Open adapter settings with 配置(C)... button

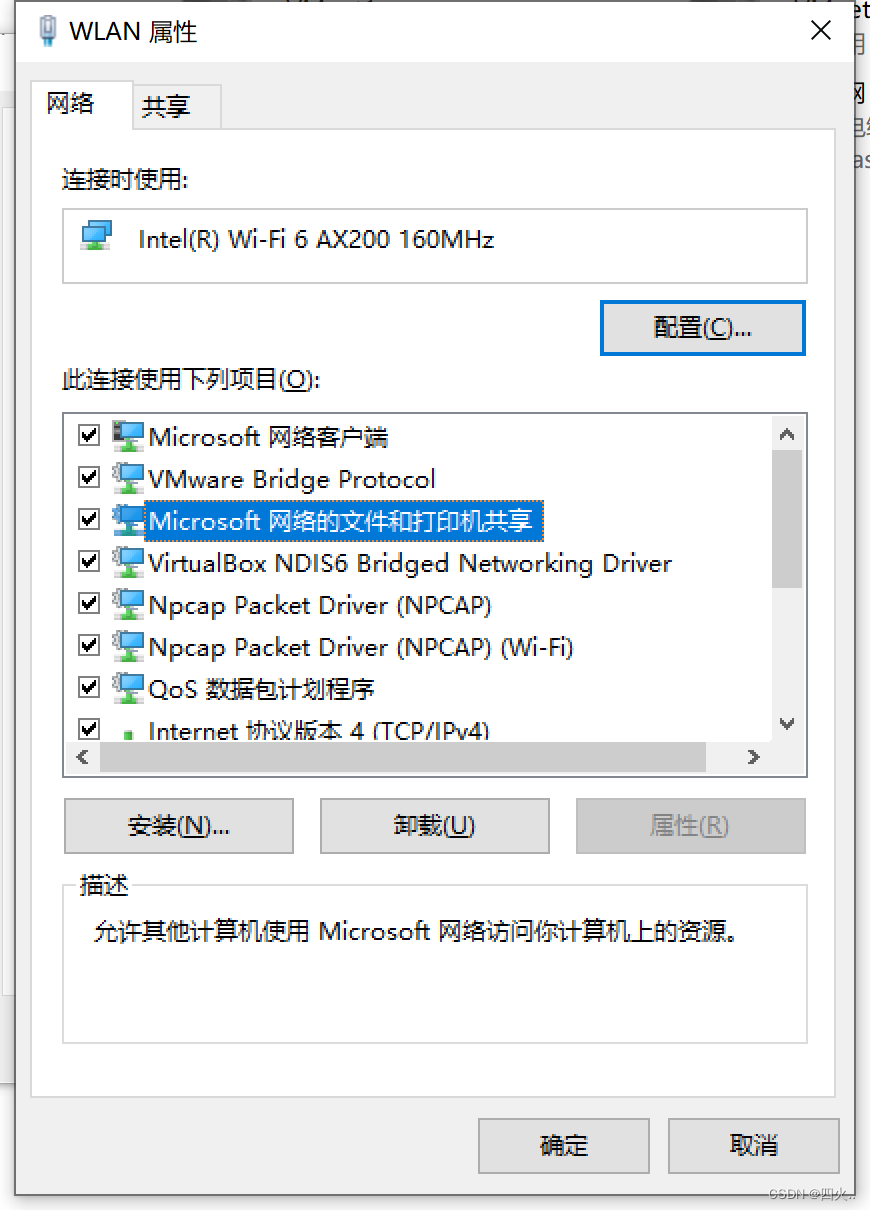click(702, 328)
